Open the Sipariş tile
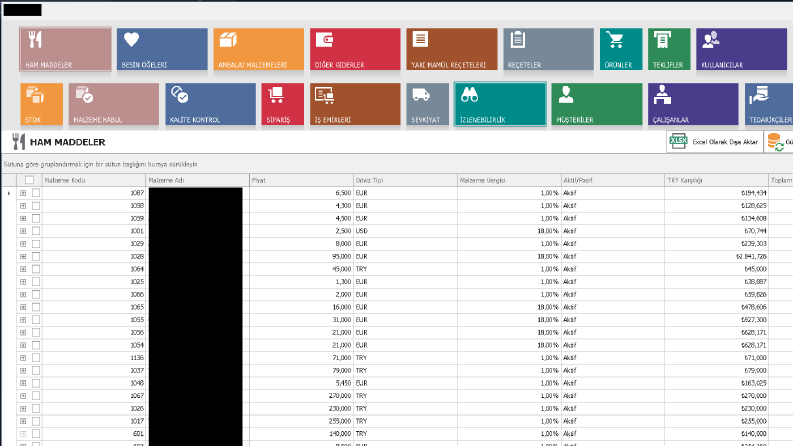 coord(283,104)
